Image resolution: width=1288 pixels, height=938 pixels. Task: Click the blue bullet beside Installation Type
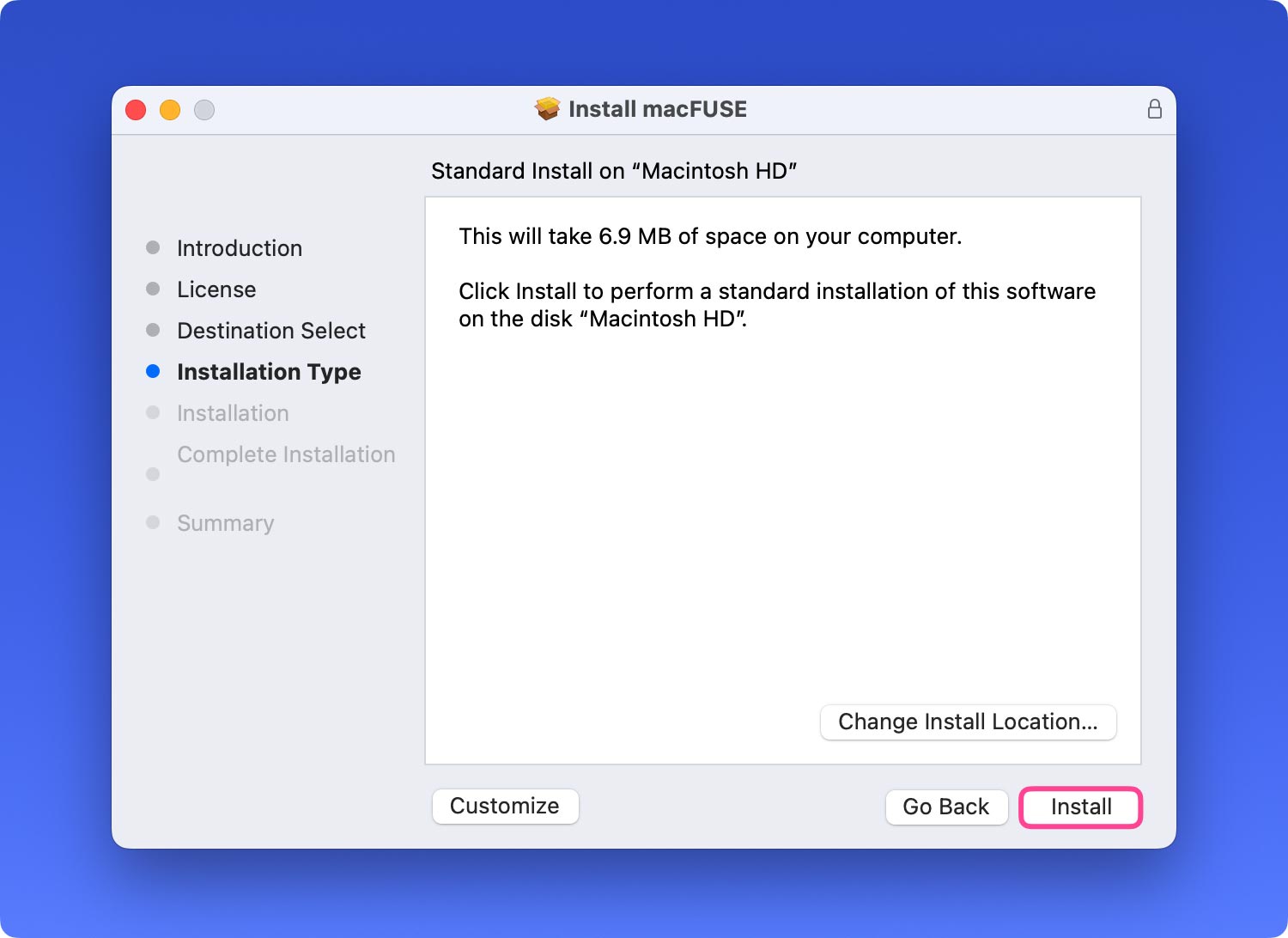coord(153,371)
